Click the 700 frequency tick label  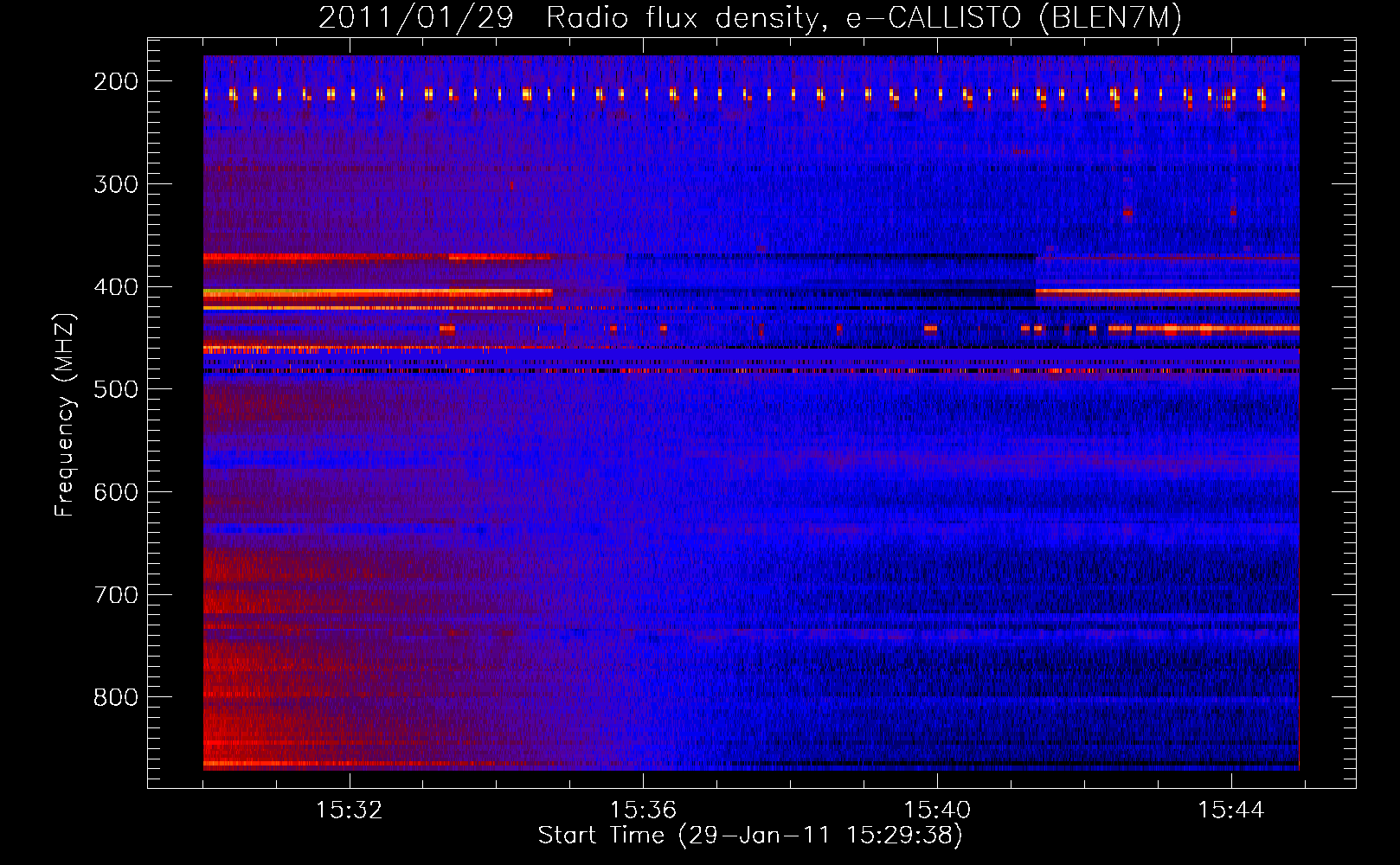[116, 595]
